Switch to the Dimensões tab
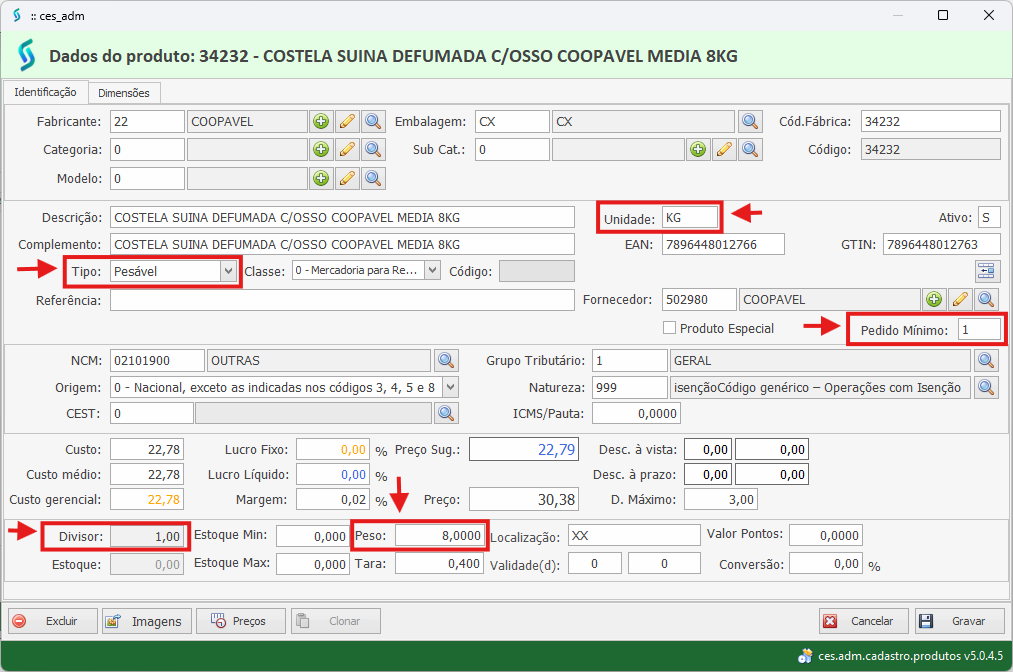Viewport: 1013px width, 672px height. tap(124, 93)
